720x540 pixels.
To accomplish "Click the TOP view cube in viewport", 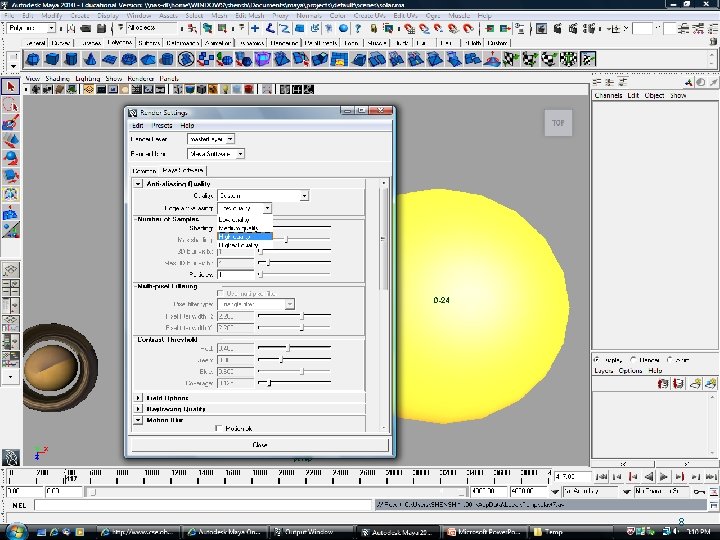I will click(558, 123).
